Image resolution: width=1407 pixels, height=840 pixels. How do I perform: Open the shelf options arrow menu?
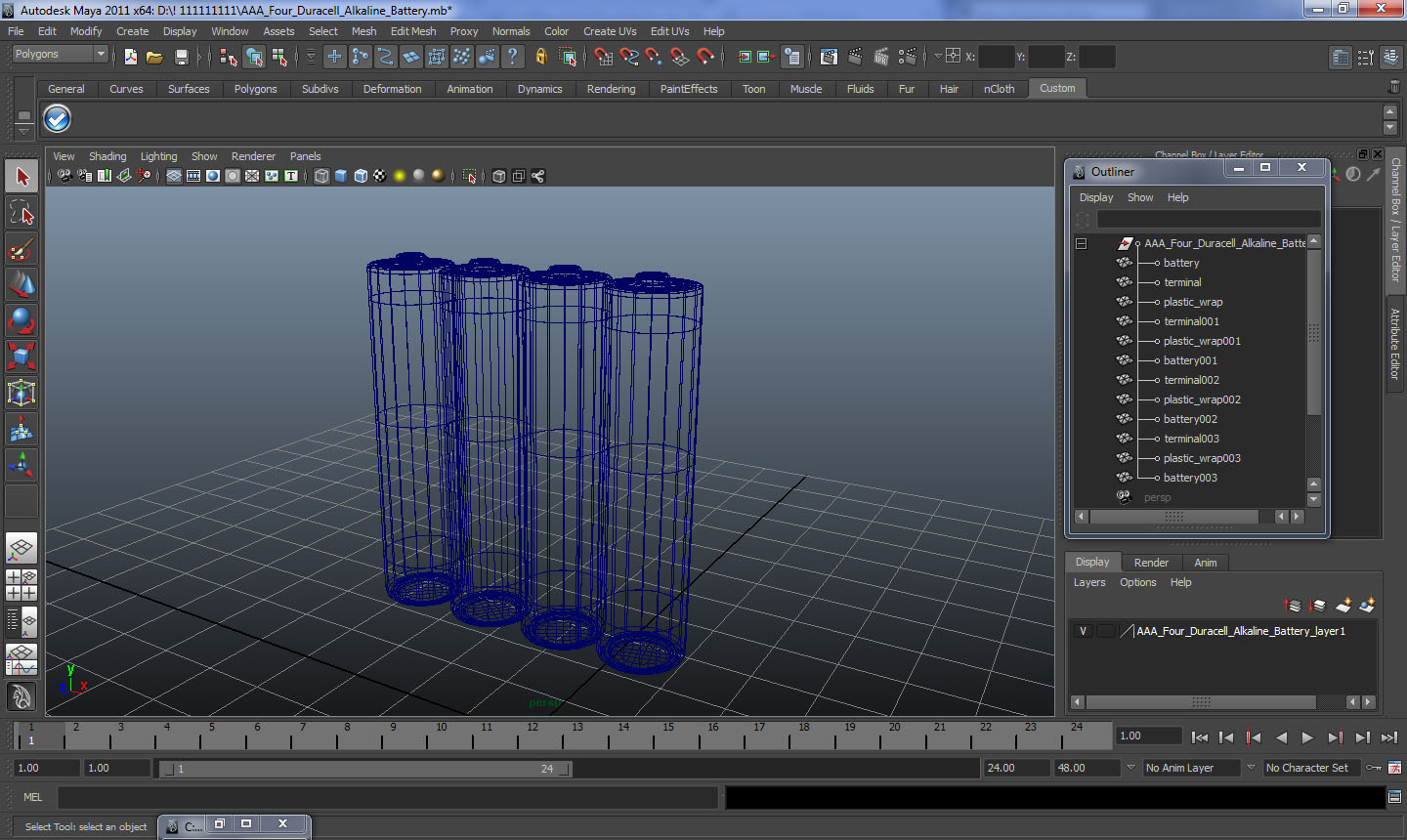point(23,130)
